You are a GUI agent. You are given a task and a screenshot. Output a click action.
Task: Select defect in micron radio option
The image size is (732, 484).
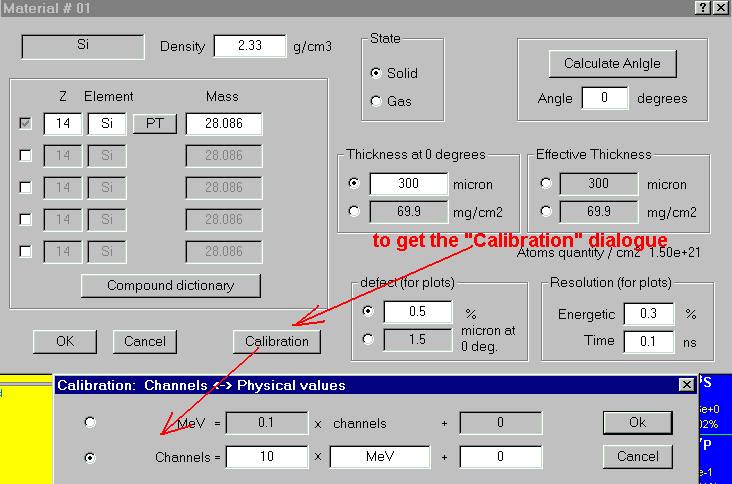(368, 340)
